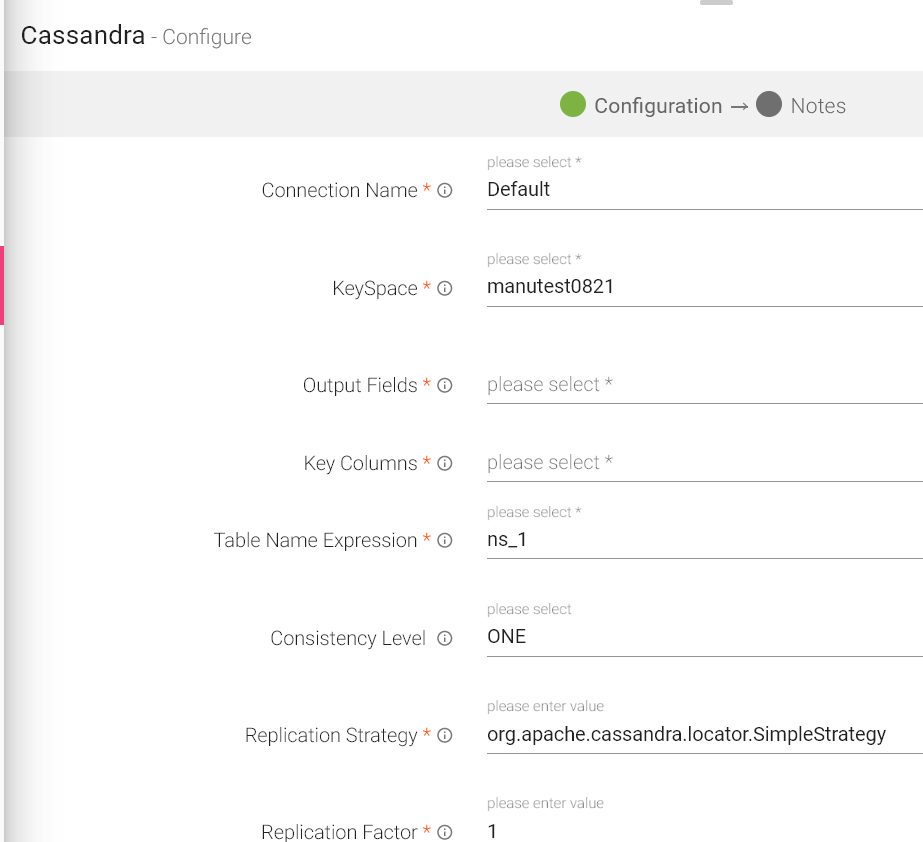Click the KeySpace info icon
923x842 pixels.
(x=445, y=288)
